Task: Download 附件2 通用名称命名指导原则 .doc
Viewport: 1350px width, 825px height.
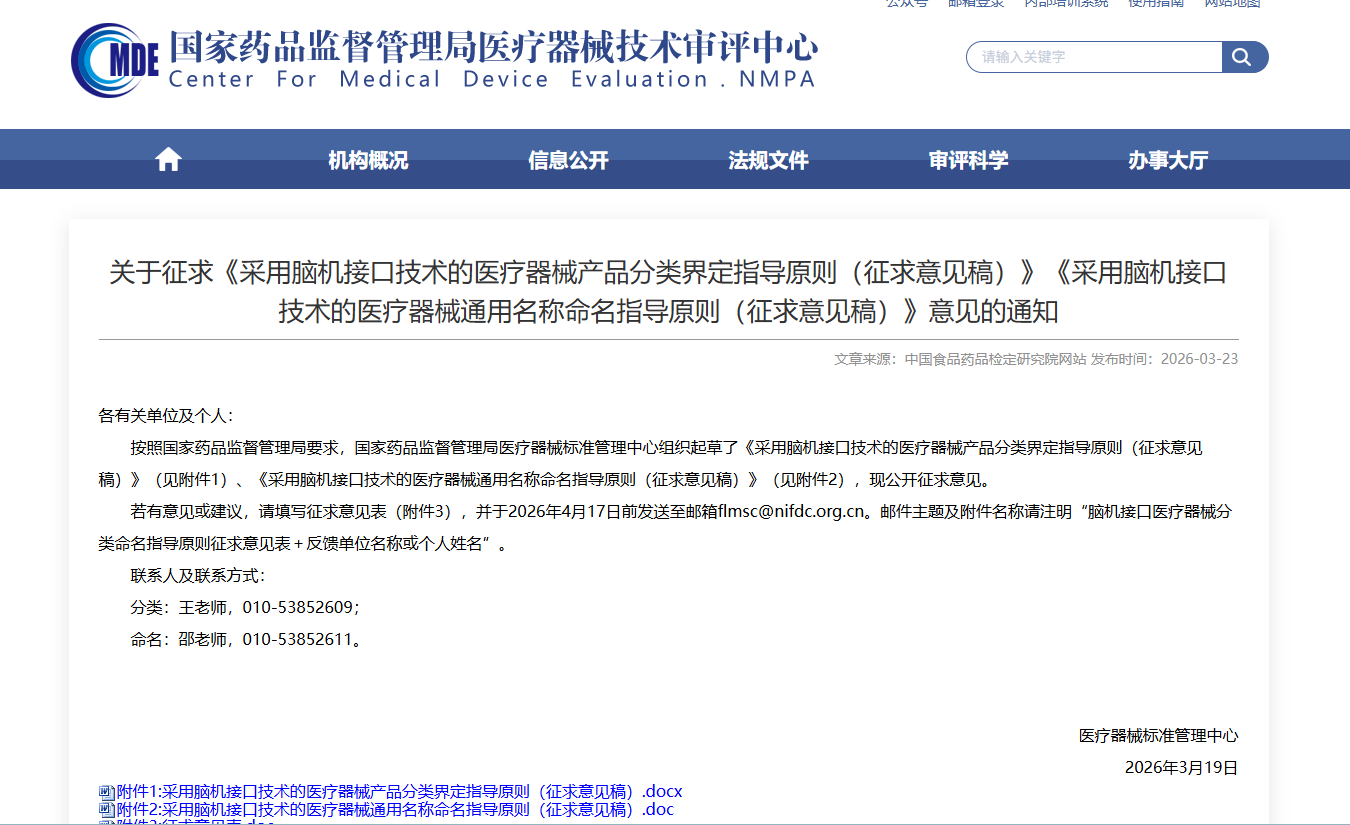Action: point(395,810)
